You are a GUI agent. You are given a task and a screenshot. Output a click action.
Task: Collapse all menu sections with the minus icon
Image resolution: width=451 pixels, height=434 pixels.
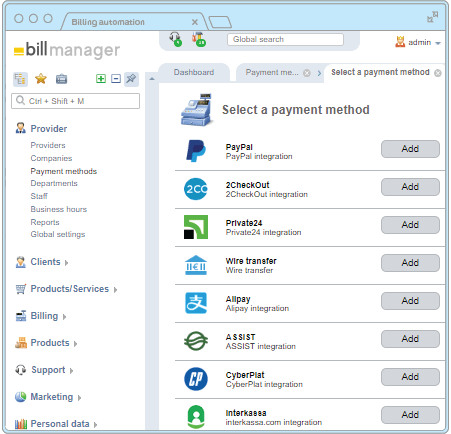pyautogui.click(x=116, y=79)
